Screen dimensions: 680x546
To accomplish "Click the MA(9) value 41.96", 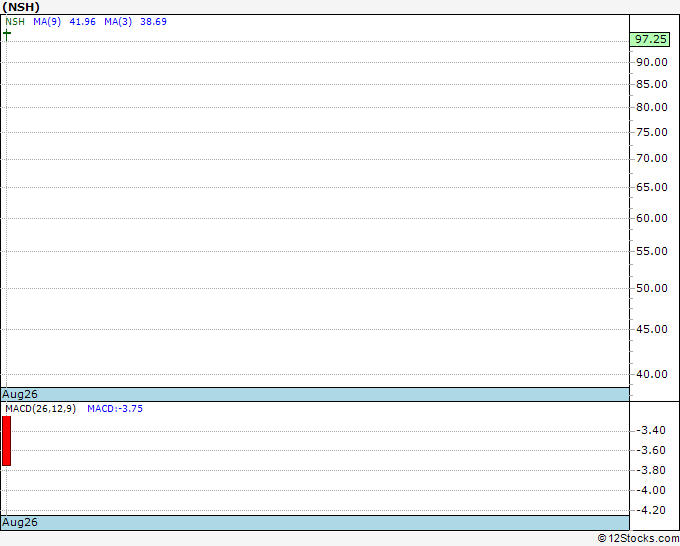I will 82,22.
